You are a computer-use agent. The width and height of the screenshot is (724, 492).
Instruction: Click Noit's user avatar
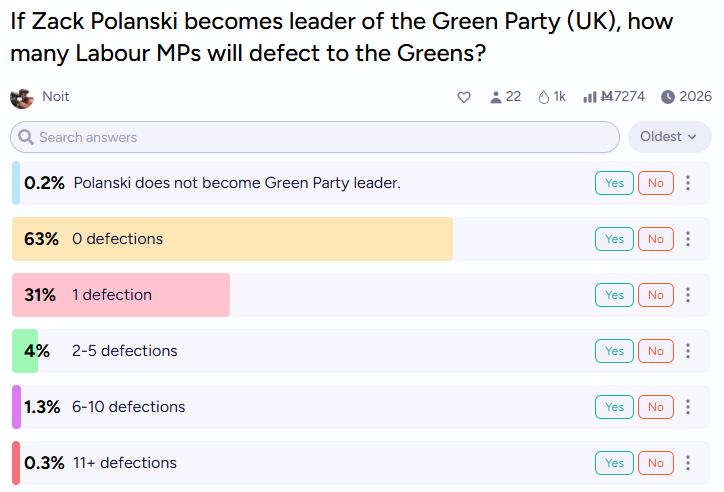click(22, 97)
